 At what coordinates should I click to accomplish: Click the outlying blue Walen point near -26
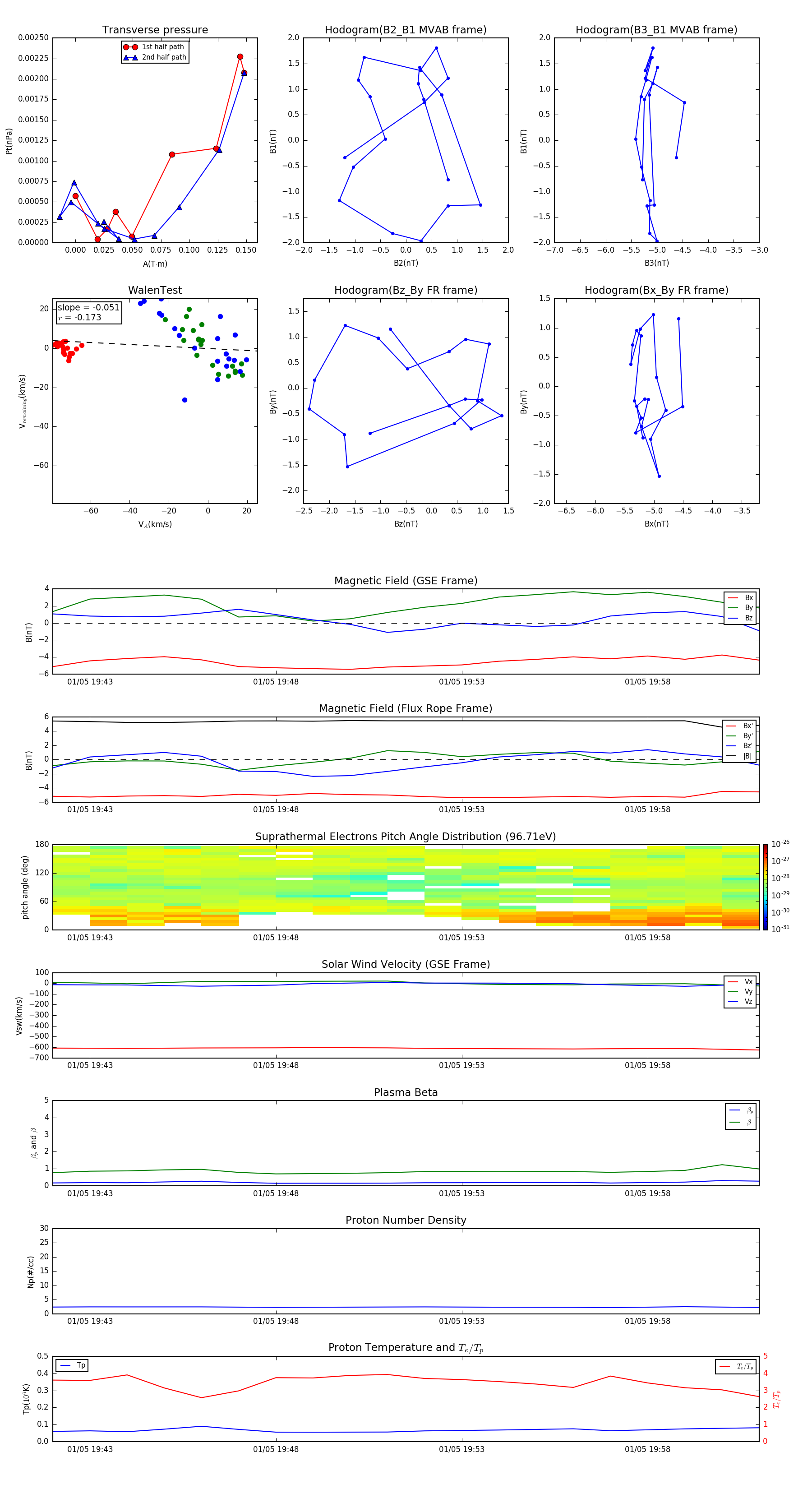click(185, 400)
